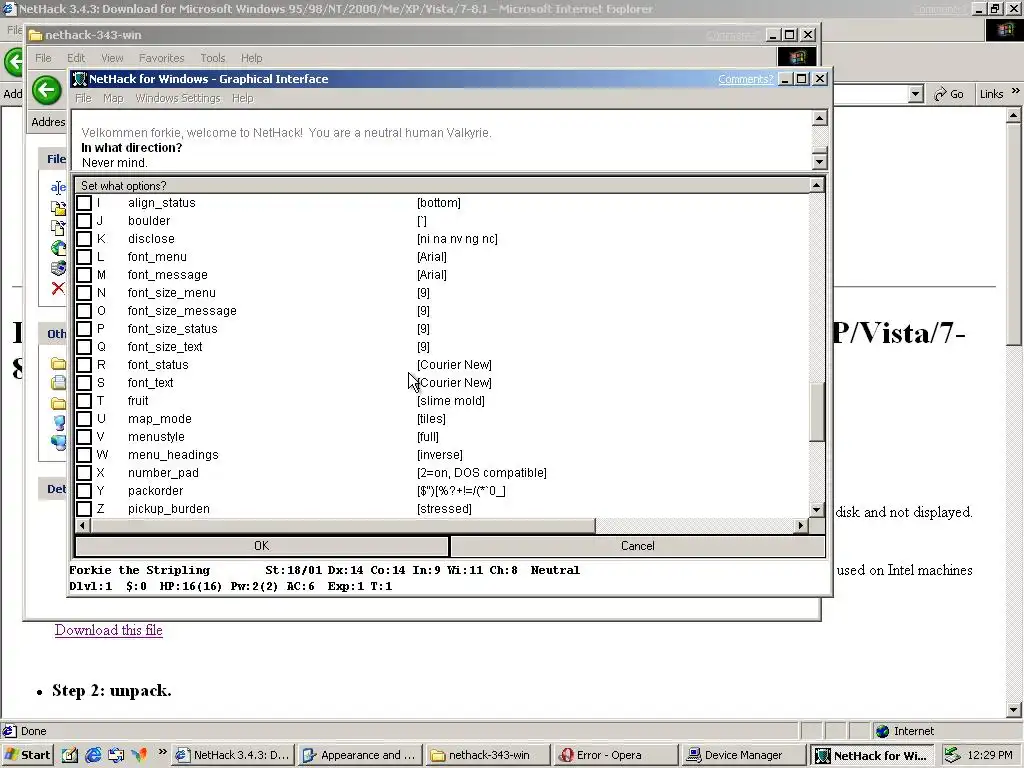Check the packorder option checkbox
Screen dimensions: 1024x768
point(84,490)
